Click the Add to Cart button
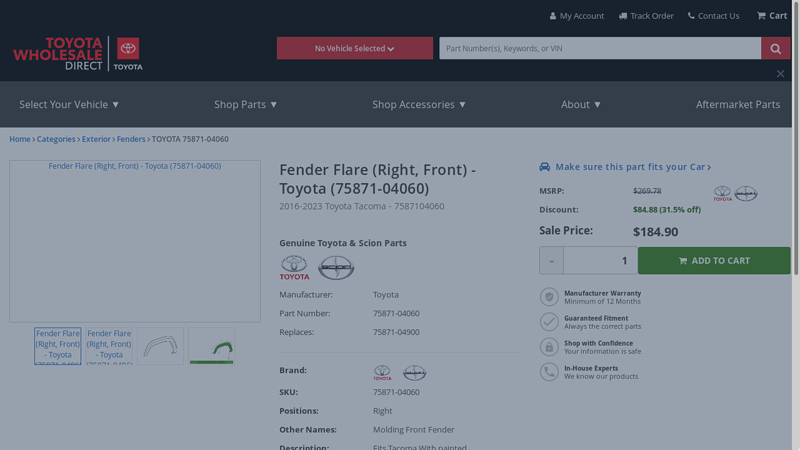This screenshot has width=800, height=450. pyautogui.click(x=713, y=261)
